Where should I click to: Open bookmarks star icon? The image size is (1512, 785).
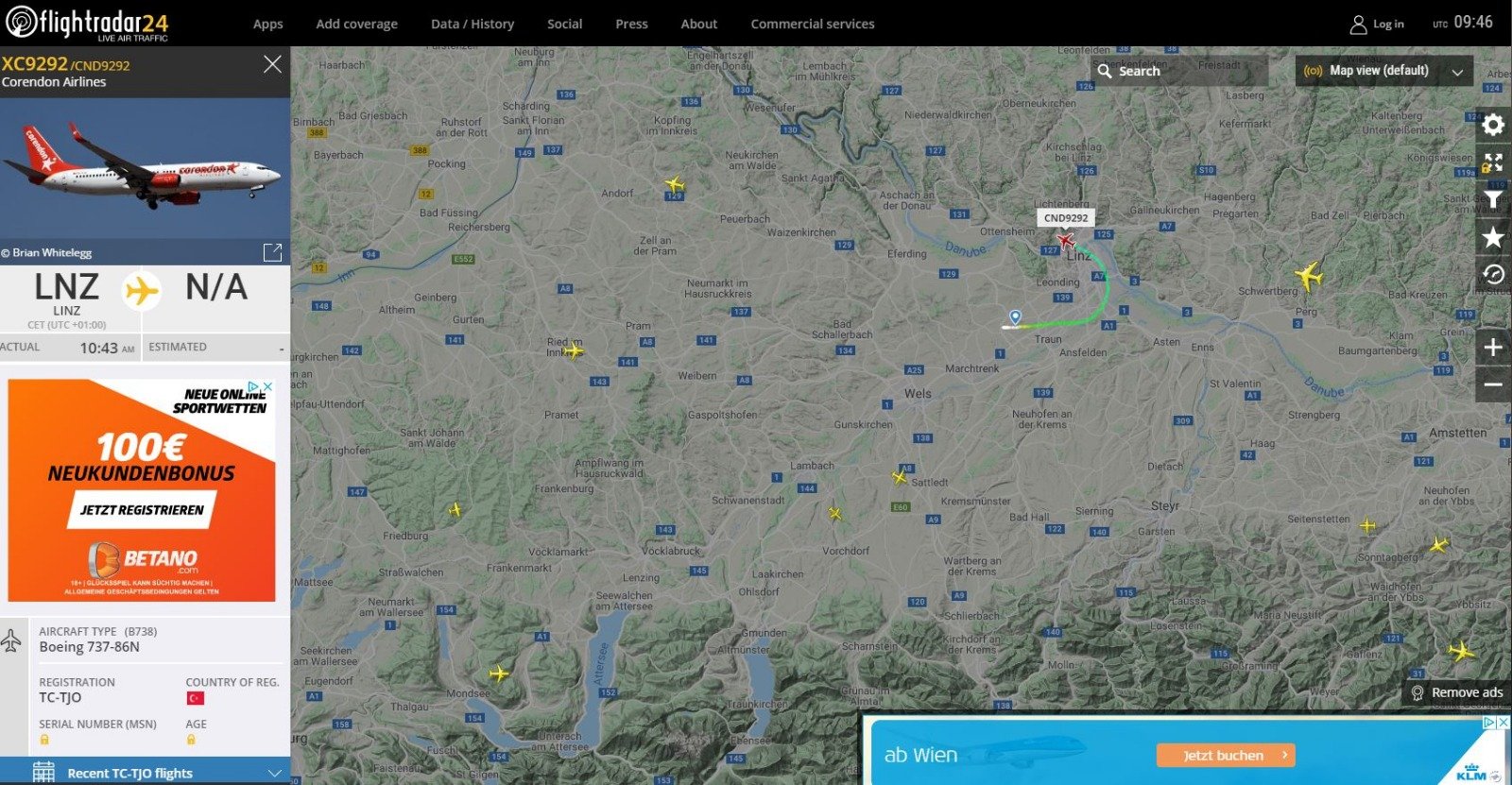coord(1492,237)
